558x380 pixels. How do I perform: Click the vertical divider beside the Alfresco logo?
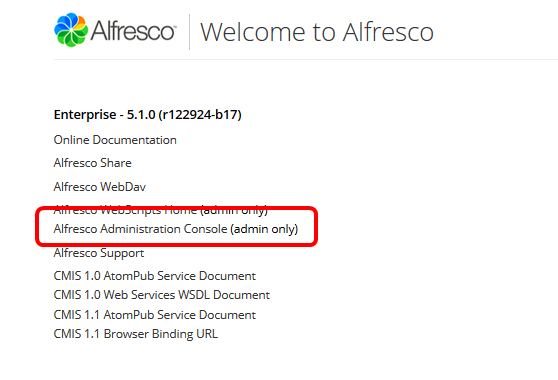[189, 32]
